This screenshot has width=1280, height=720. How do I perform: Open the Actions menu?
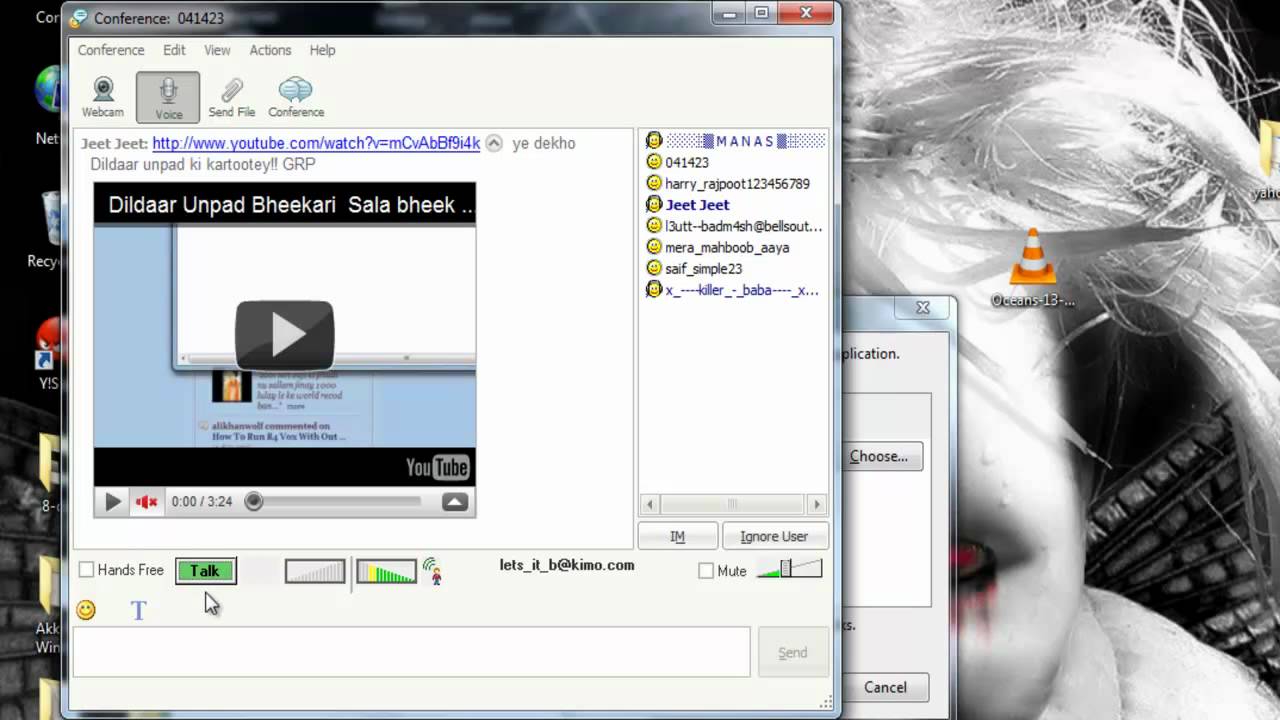click(x=270, y=50)
